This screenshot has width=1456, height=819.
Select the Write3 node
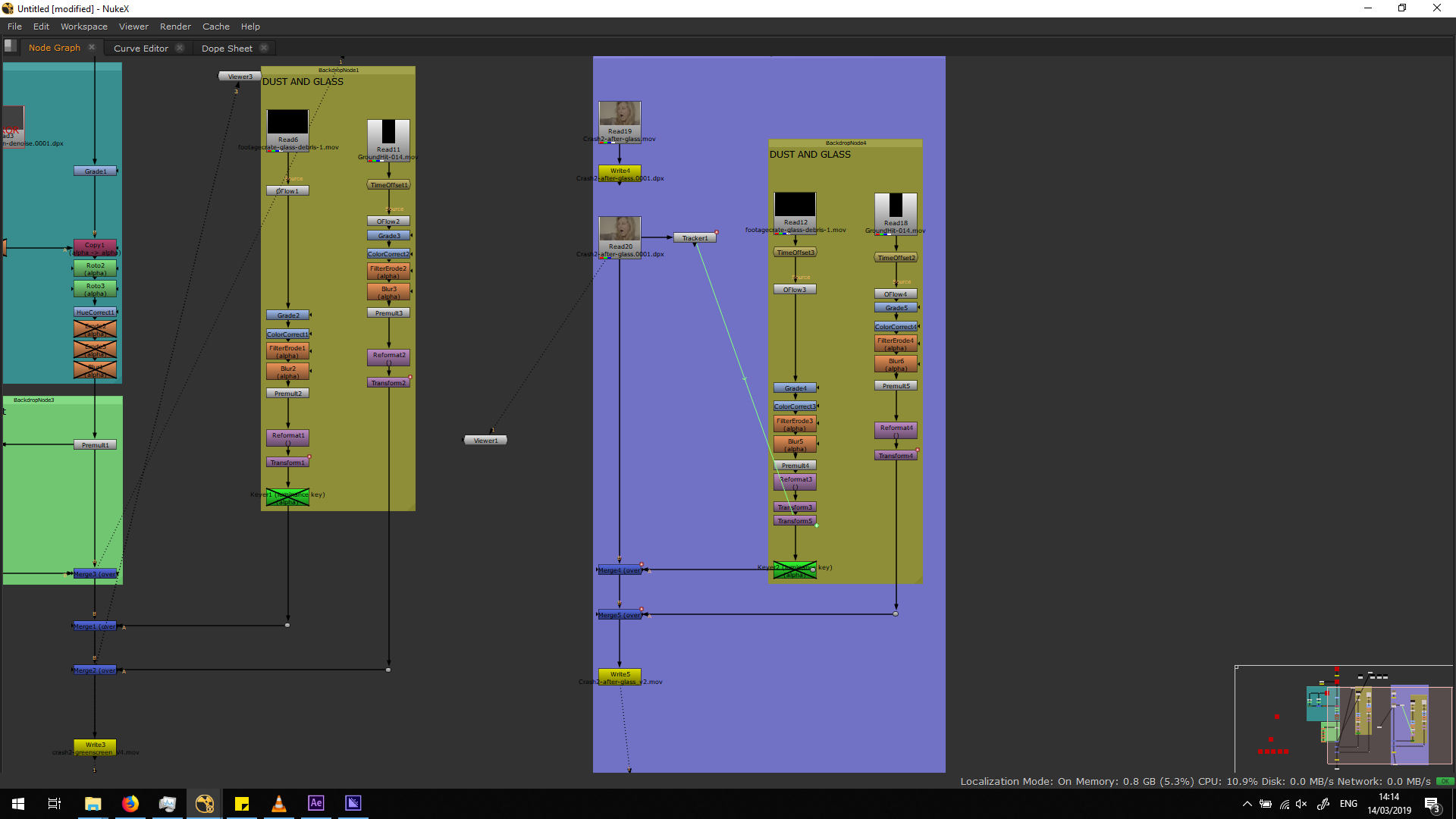(95, 745)
